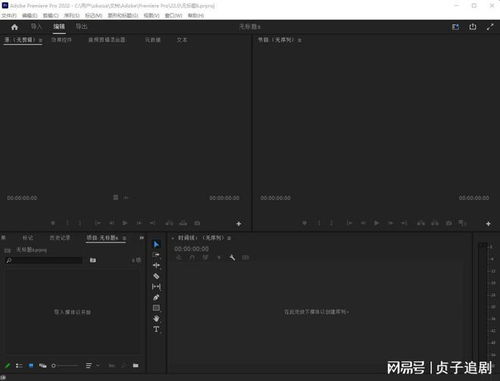
Task: Go to the Home screen icon
Action: click(x=14, y=27)
